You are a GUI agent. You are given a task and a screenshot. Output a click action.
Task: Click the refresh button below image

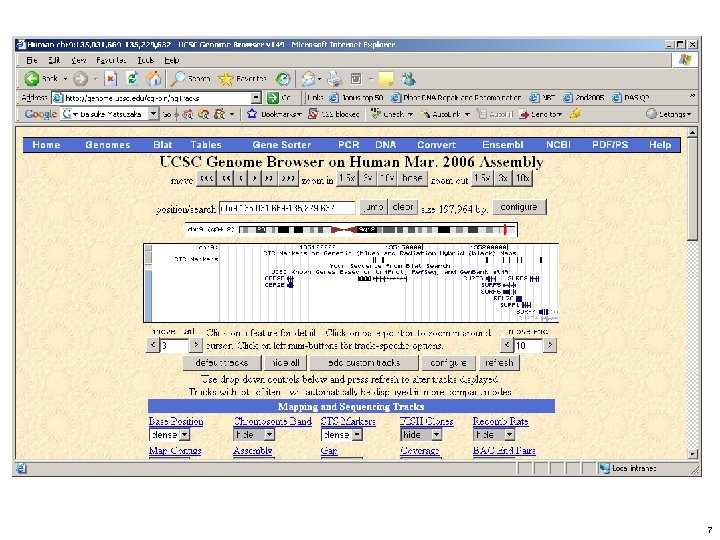[499, 363]
